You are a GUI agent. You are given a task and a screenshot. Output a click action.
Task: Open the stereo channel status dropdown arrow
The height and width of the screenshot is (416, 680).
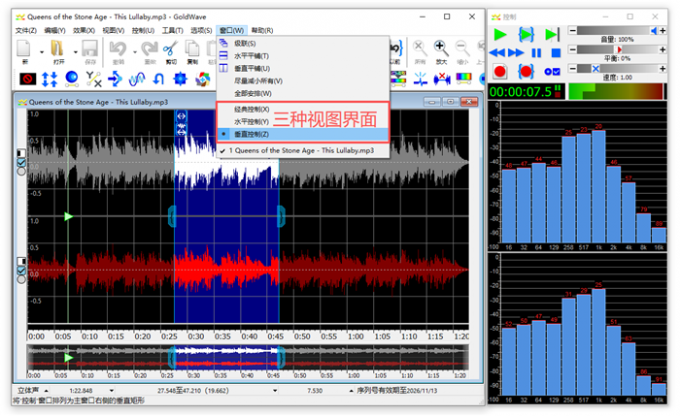pyautogui.click(x=46, y=390)
